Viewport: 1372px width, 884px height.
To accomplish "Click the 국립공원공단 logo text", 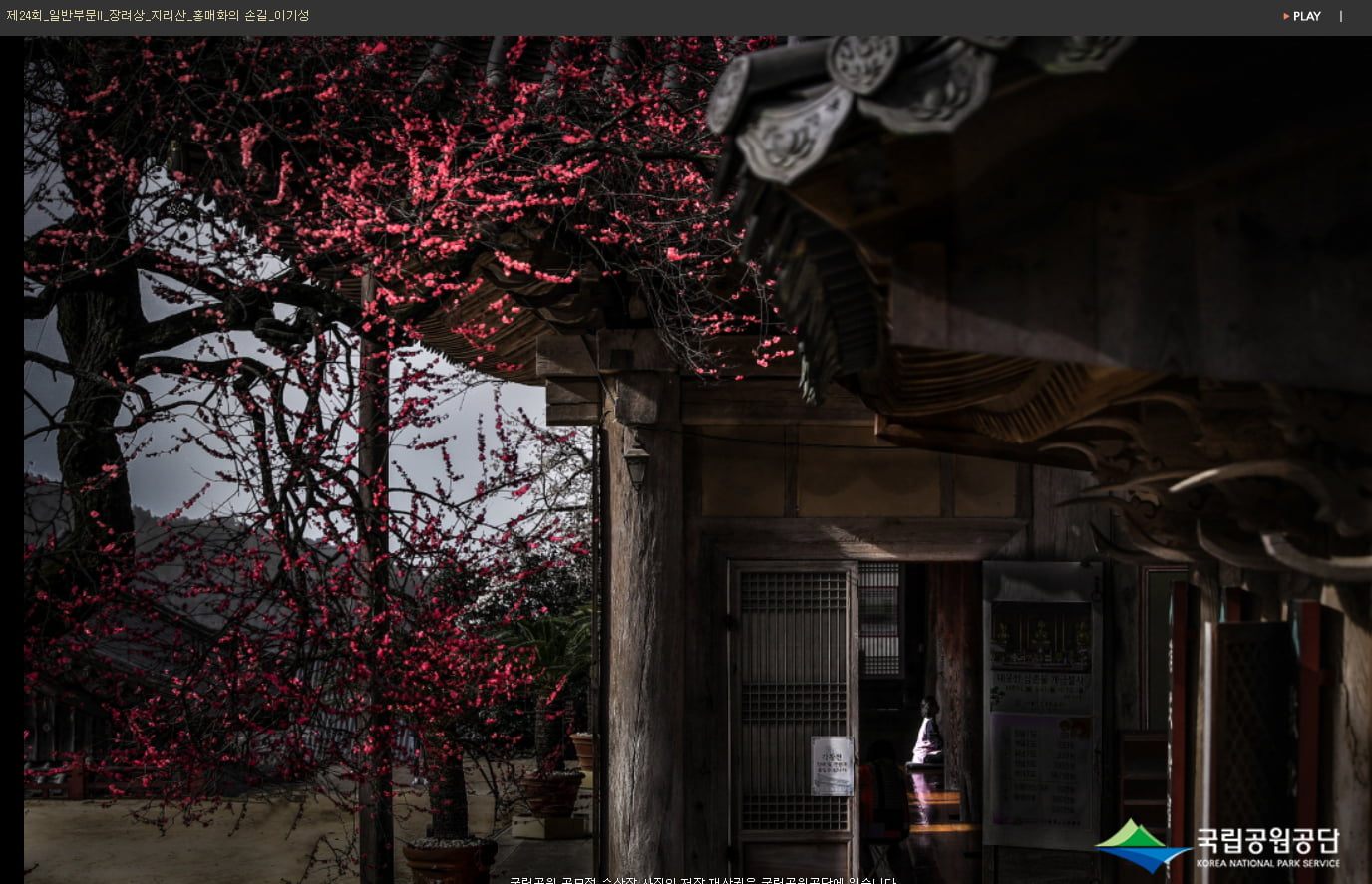I will click(x=1267, y=840).
